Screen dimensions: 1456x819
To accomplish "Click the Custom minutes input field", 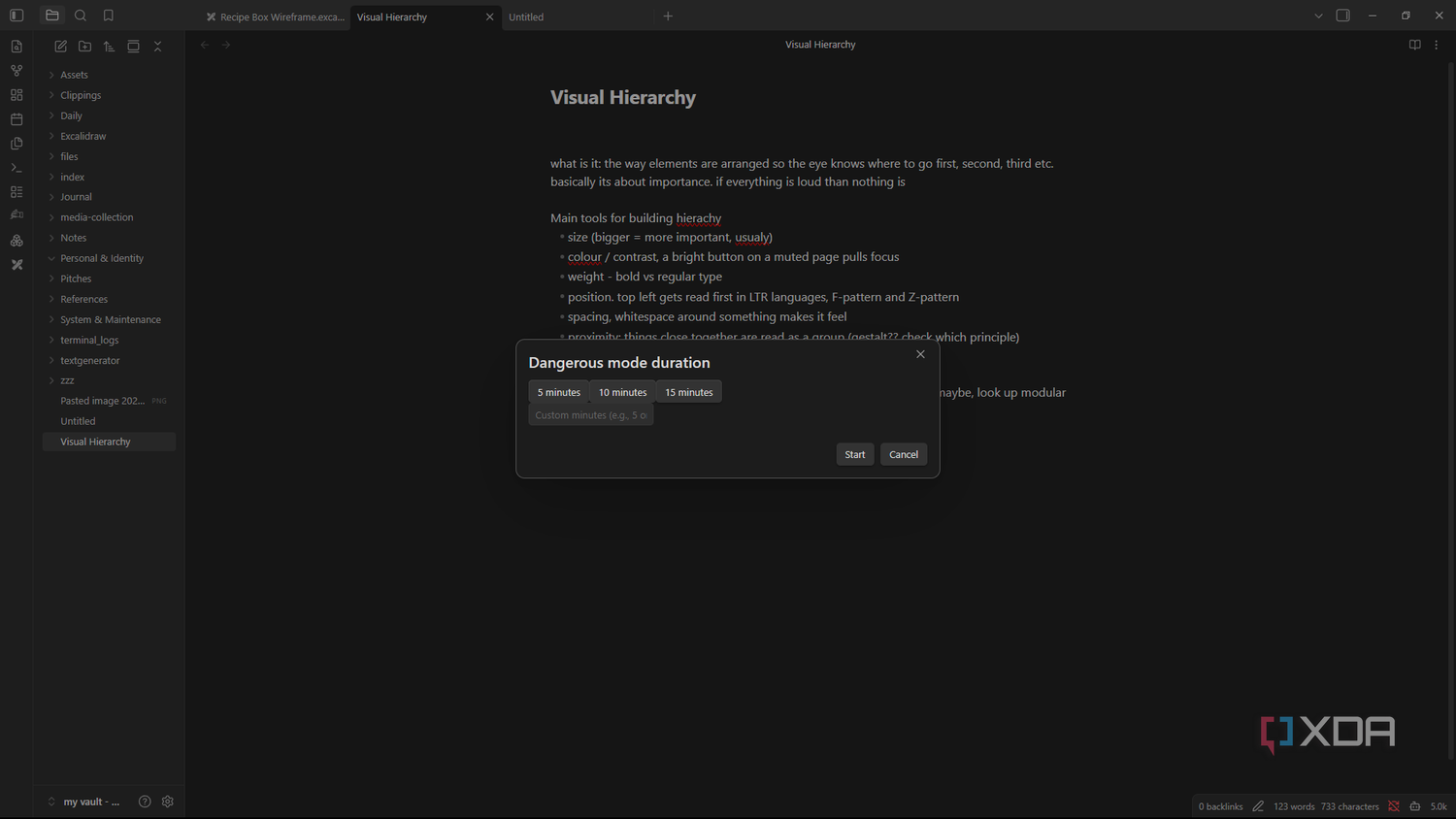I will click(x=590, y=415).
